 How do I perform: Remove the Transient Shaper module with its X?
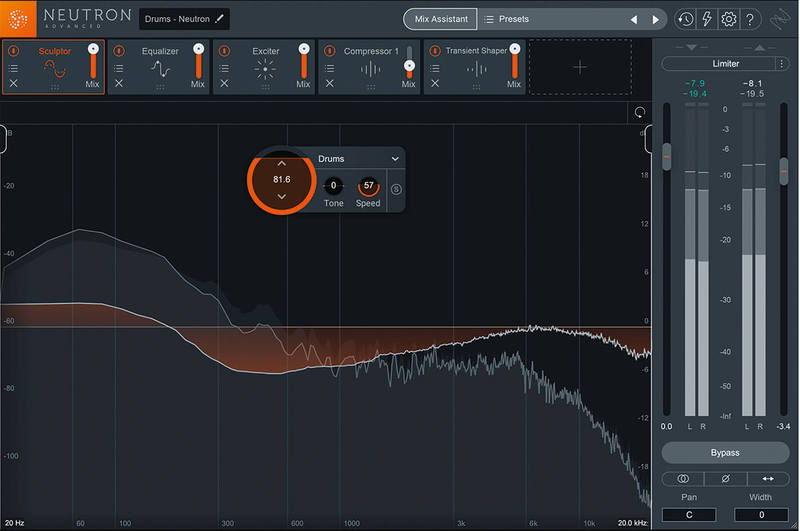pos(435,83)
